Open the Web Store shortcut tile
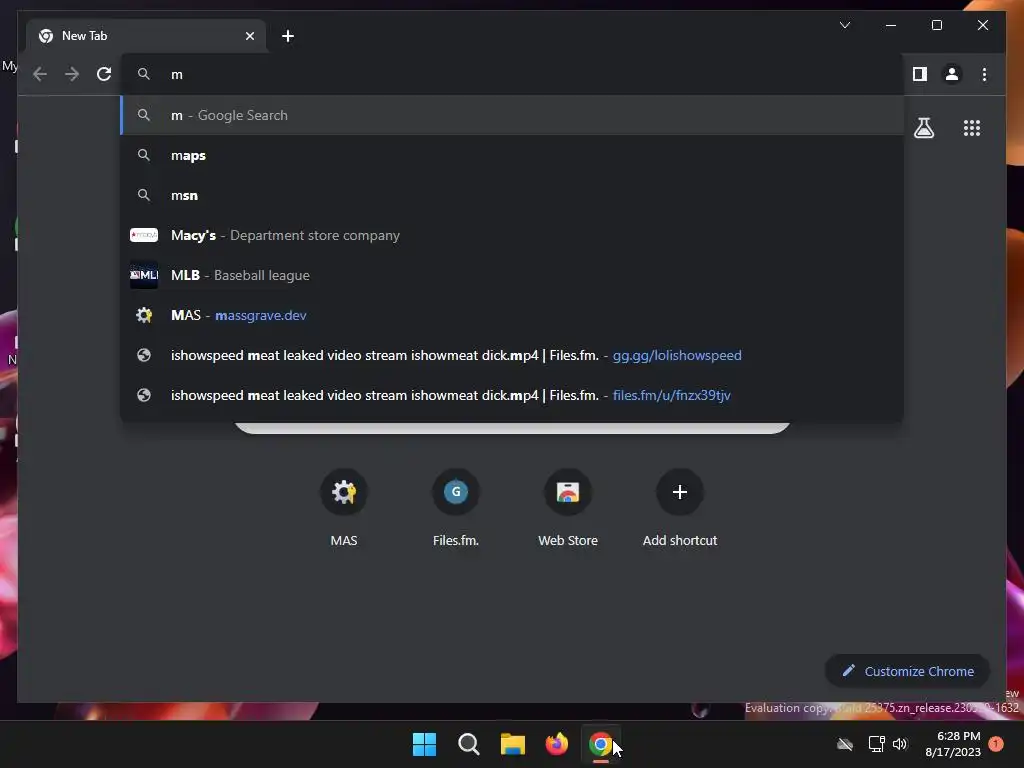This screenshot has width=1024, height=768. click(568, 508)
